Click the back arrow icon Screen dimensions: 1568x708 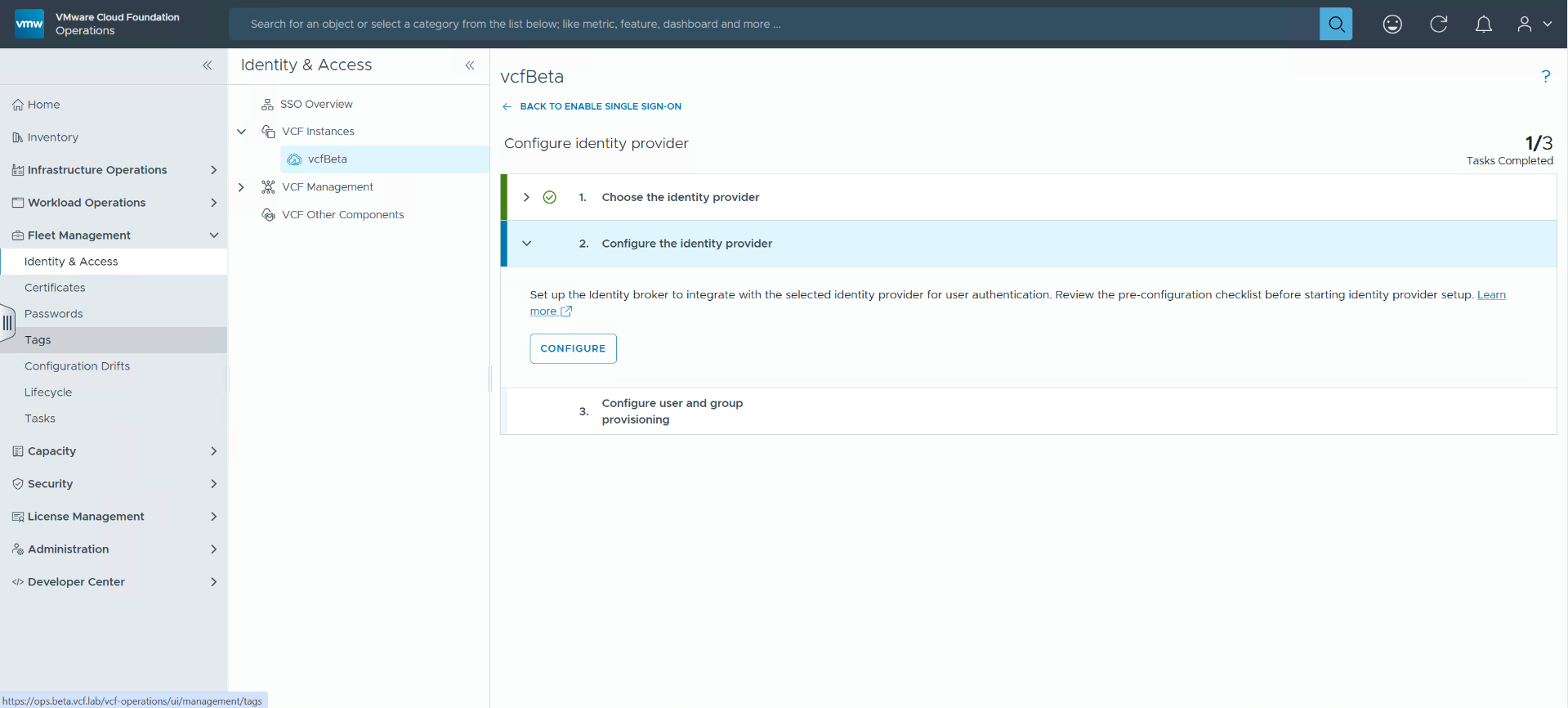coord(507,106)
